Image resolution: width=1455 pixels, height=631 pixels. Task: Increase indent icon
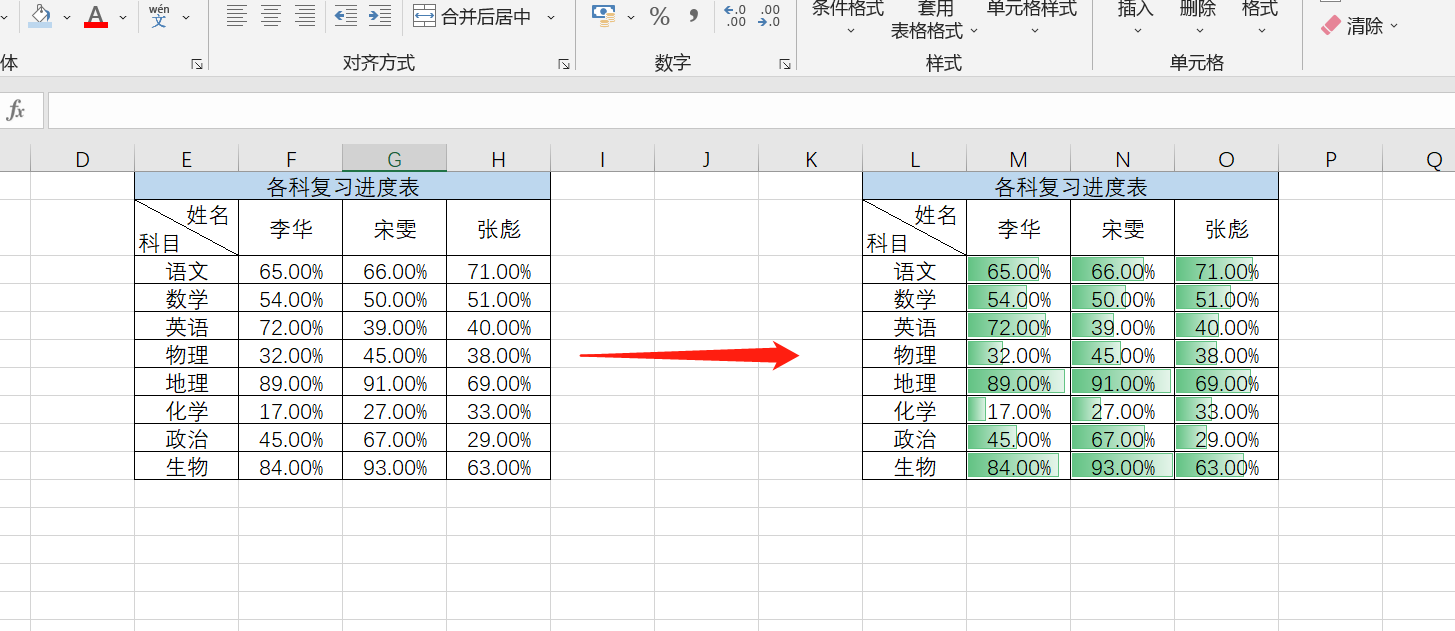pyautogui.click(x=380, y=16)
